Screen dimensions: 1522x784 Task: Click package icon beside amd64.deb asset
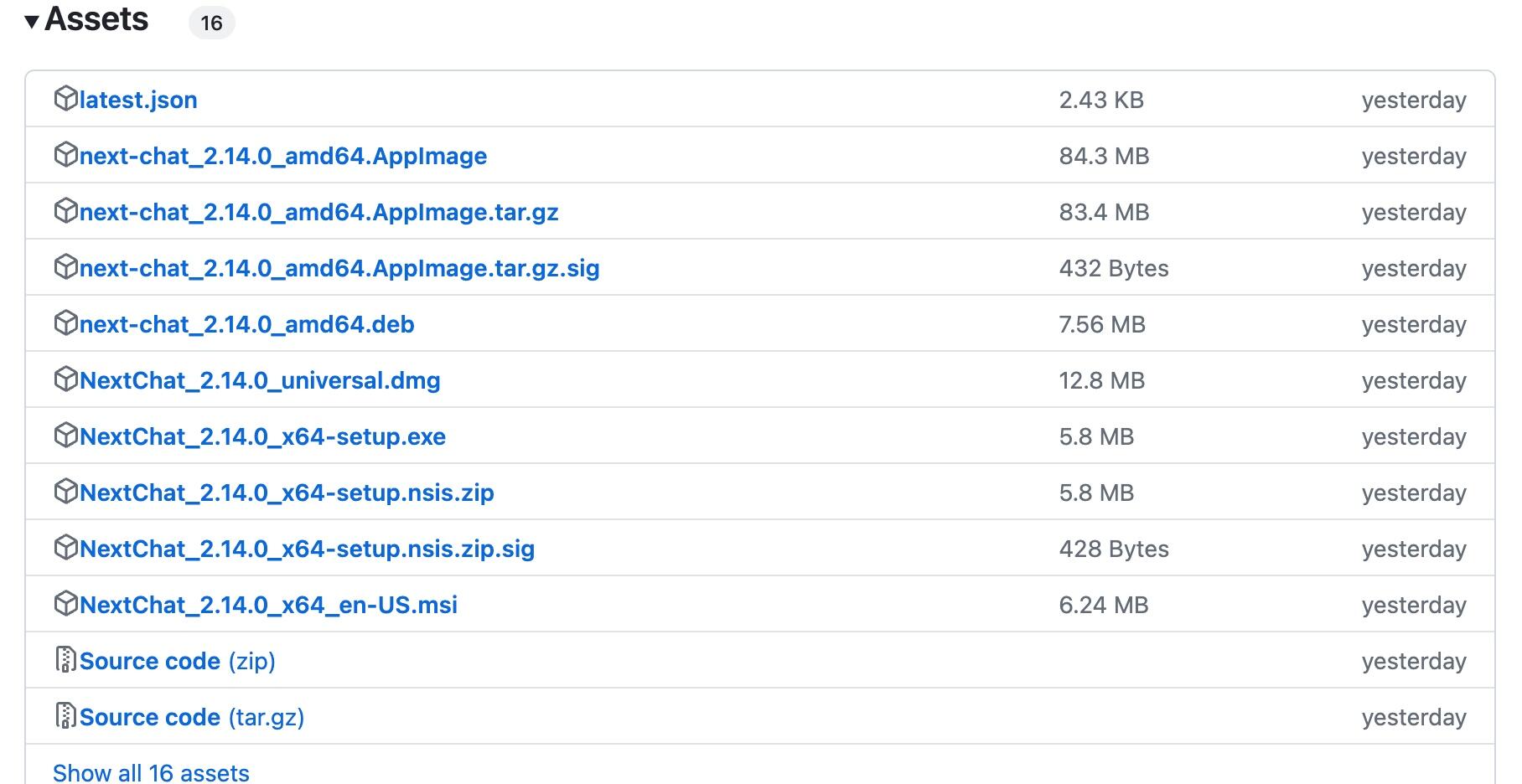click(x=65, y=323)
